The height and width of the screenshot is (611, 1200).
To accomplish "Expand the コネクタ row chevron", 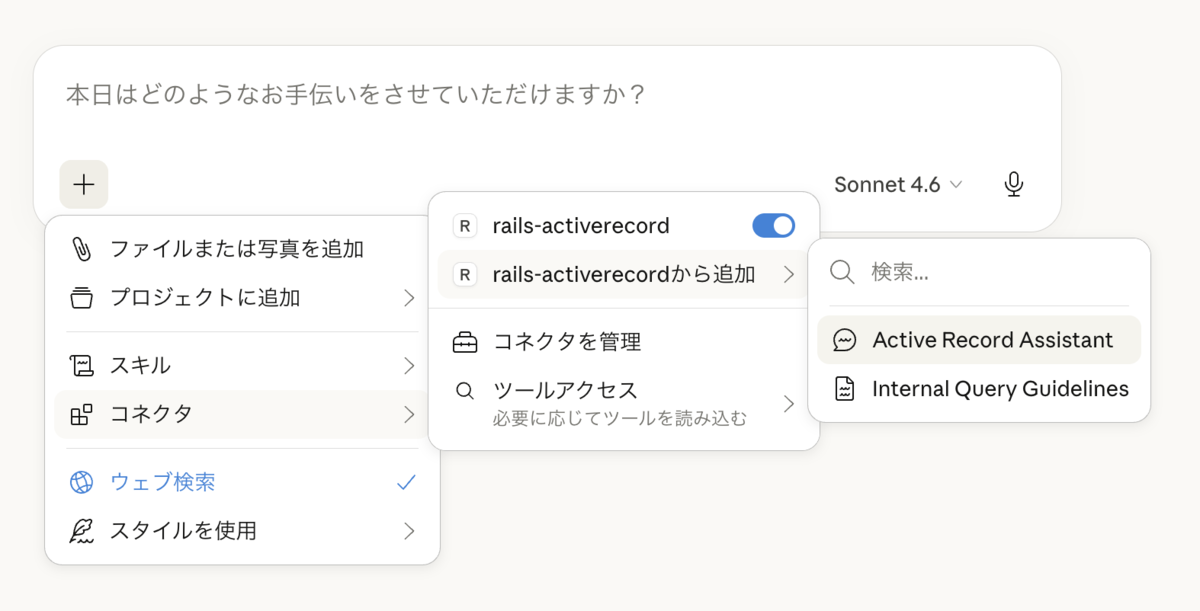I will click(409, 414).
